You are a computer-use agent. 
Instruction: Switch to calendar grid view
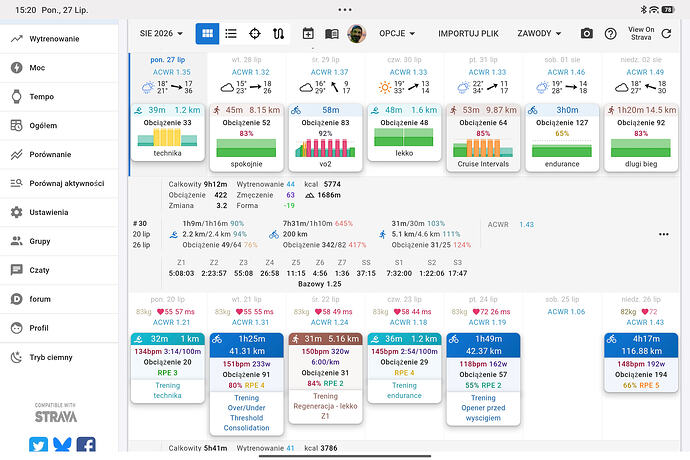click(x=207, y=33)
